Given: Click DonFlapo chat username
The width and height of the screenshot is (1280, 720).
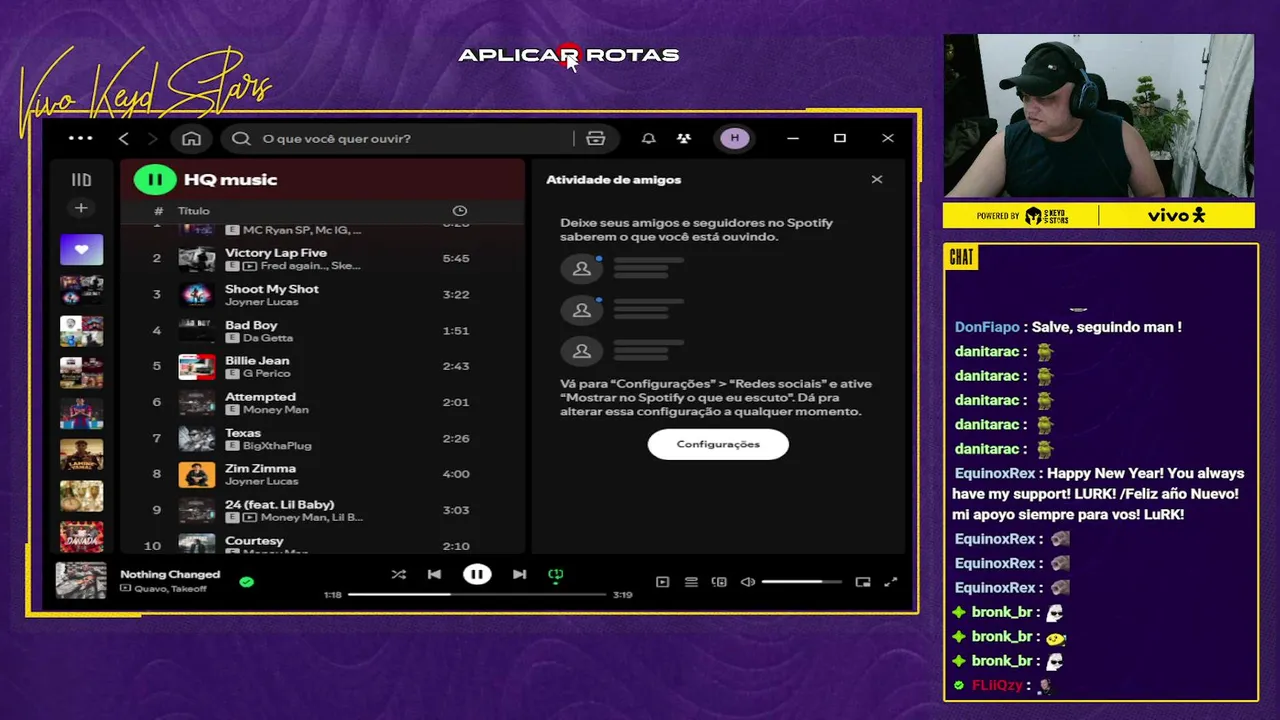Looking at the screenshot, I should [987, 327].
